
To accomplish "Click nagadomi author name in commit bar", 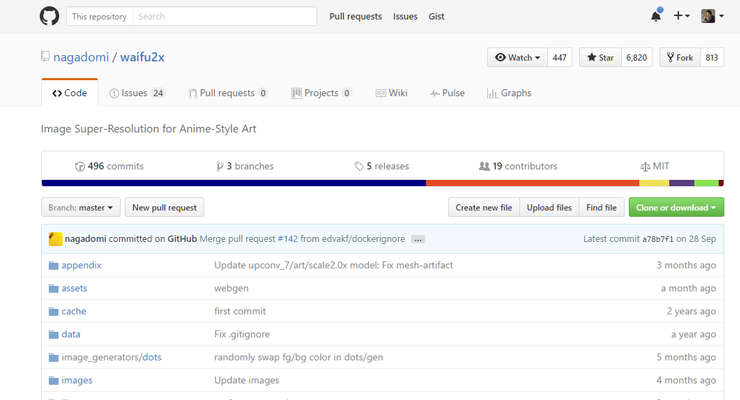I will click(85, 239).
